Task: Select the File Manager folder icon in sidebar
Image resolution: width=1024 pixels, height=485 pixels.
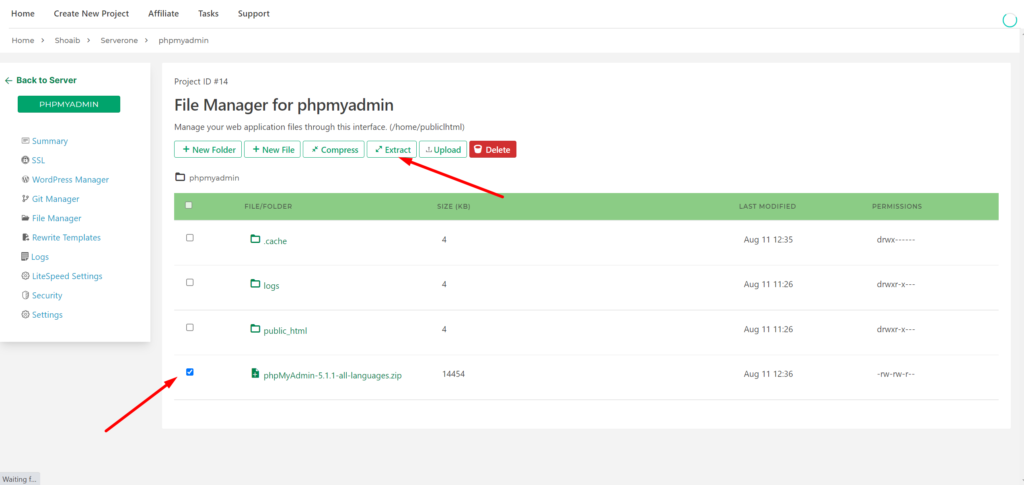Action: (x=25, y=218)
